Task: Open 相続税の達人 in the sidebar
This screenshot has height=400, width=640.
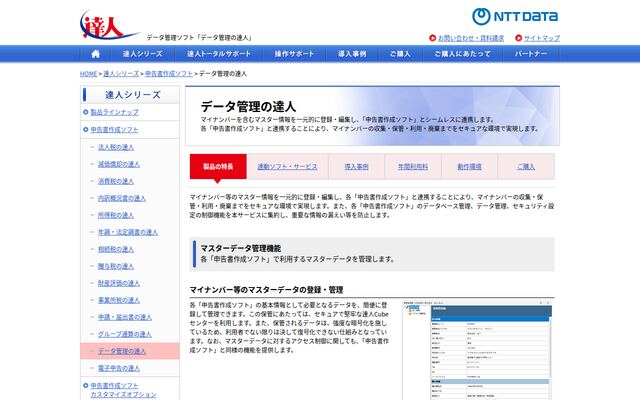Action: [116, 249]
